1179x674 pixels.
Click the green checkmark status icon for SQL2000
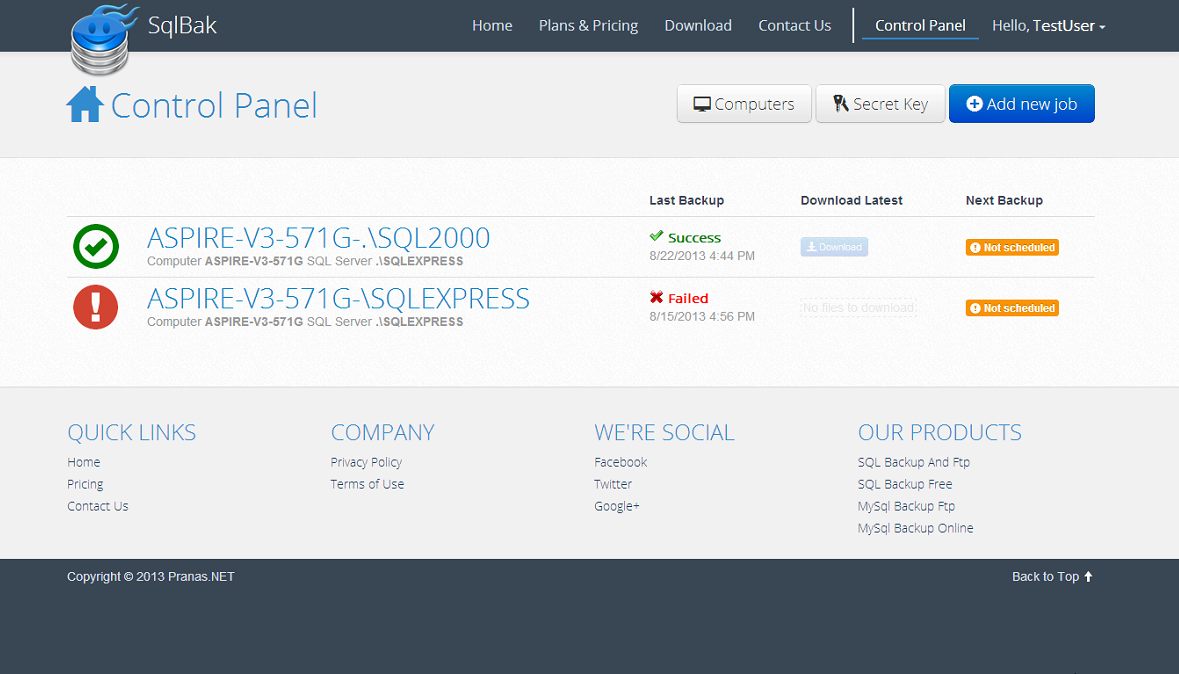(95, 246)
